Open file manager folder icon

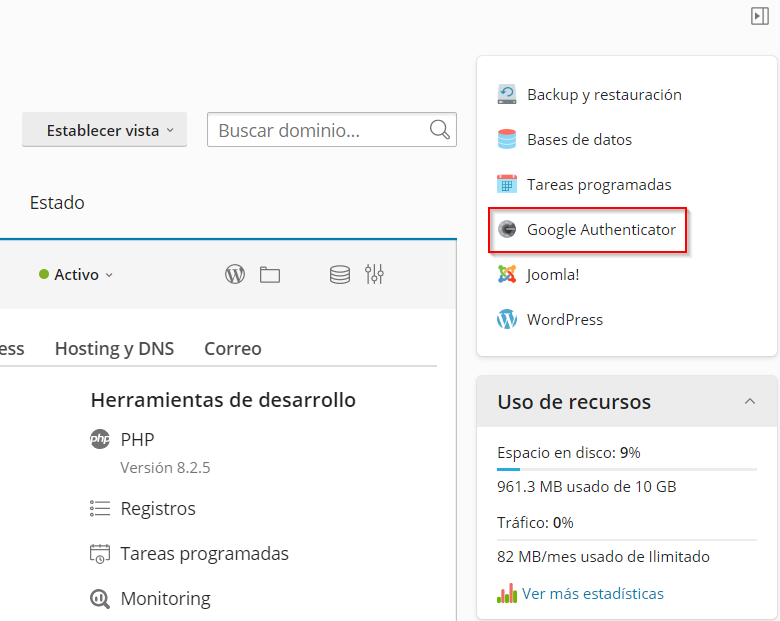click(270, 274)
